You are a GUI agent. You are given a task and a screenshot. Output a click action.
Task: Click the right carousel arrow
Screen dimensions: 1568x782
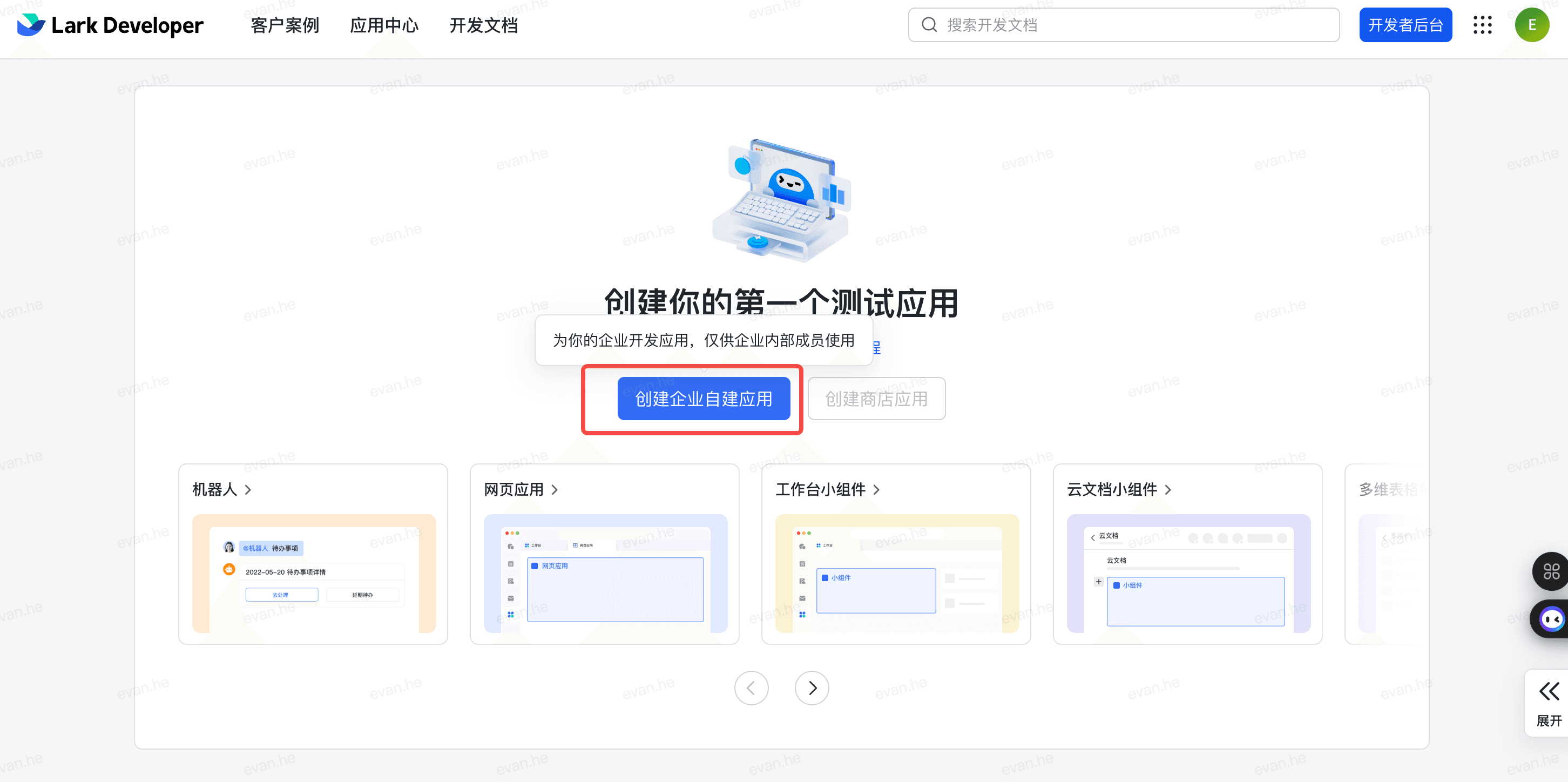[x=812, y=687]
